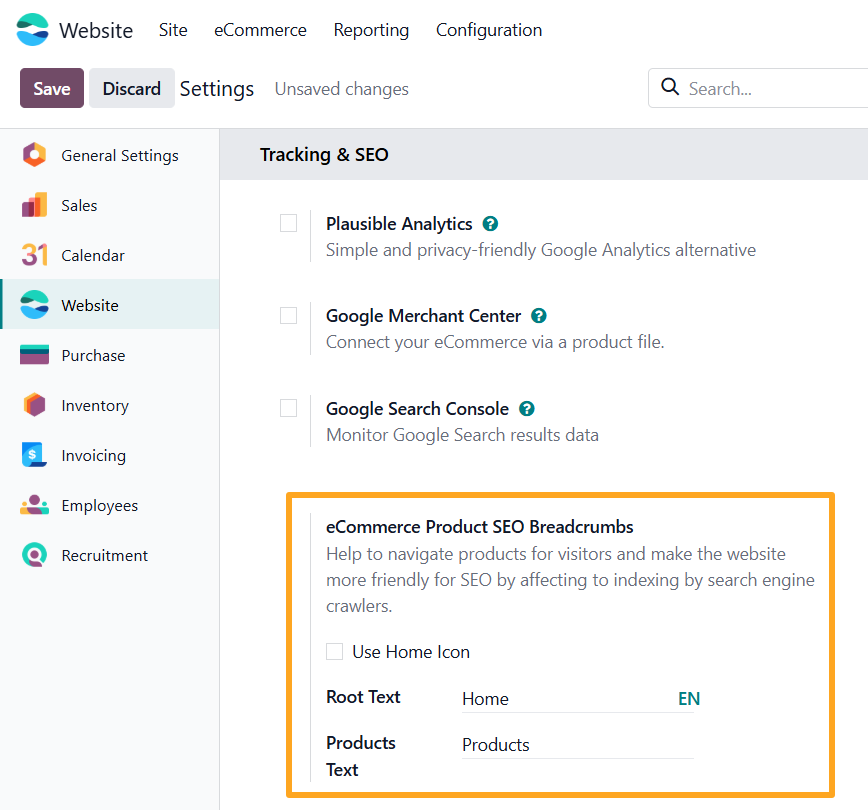Select Purchase settings in sidebar

[111, 355]
